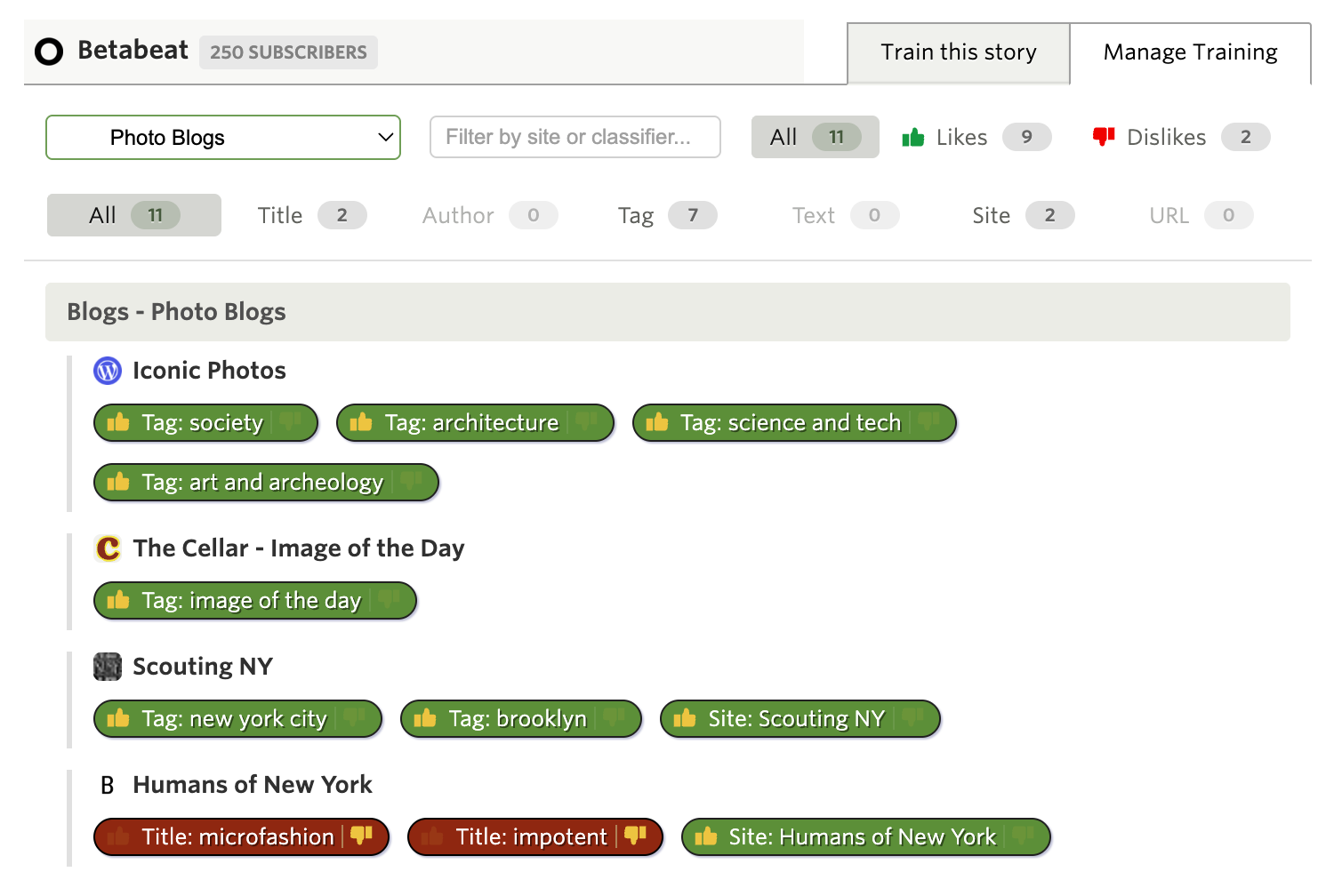Image resolution: width=1334 pixels, height=896 pixels.
Task: Click thumbs-up on Tag: society
Action: pyautogui.click(x=118, y=423)
